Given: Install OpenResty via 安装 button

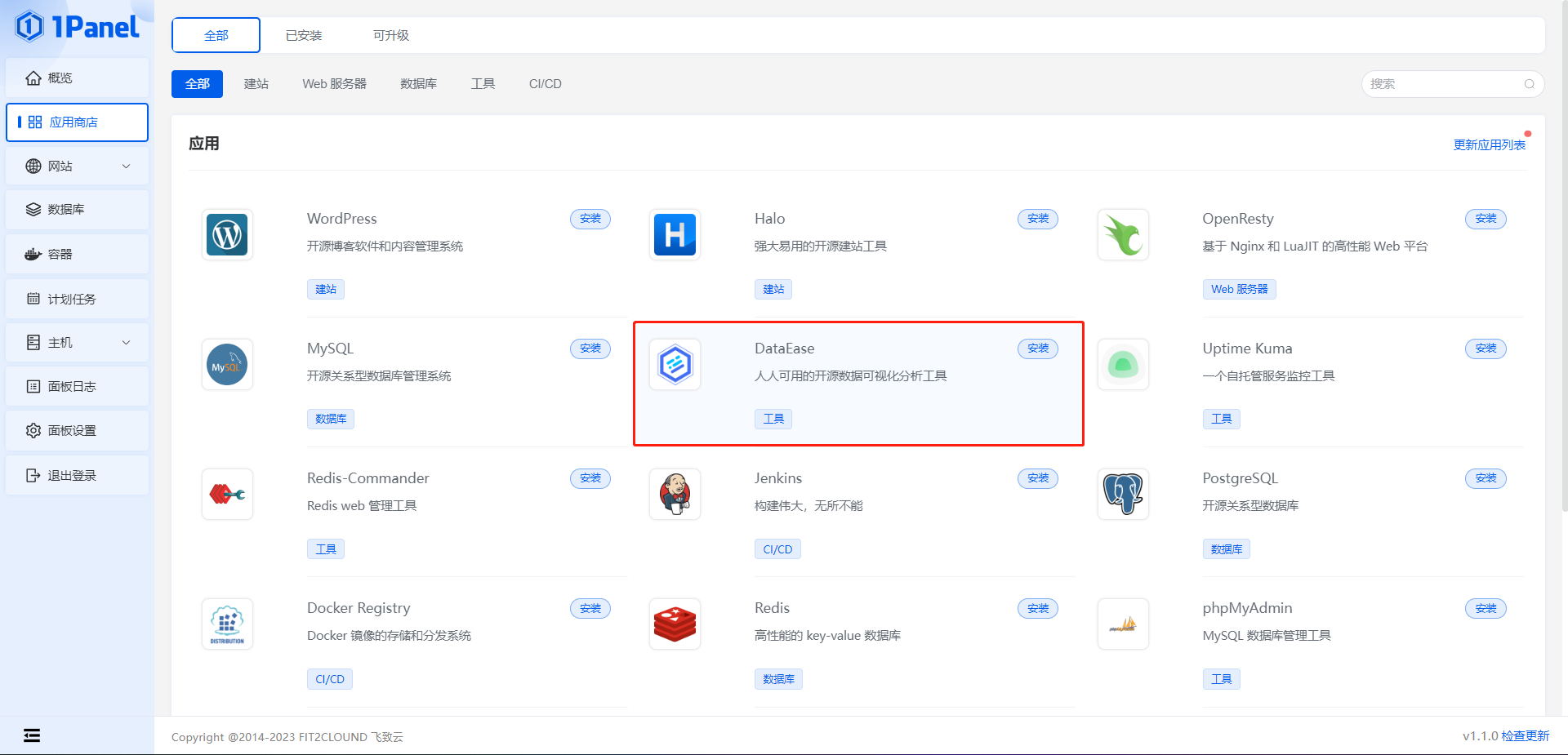Looking at the screenshot, I should tap(1486, 219).
